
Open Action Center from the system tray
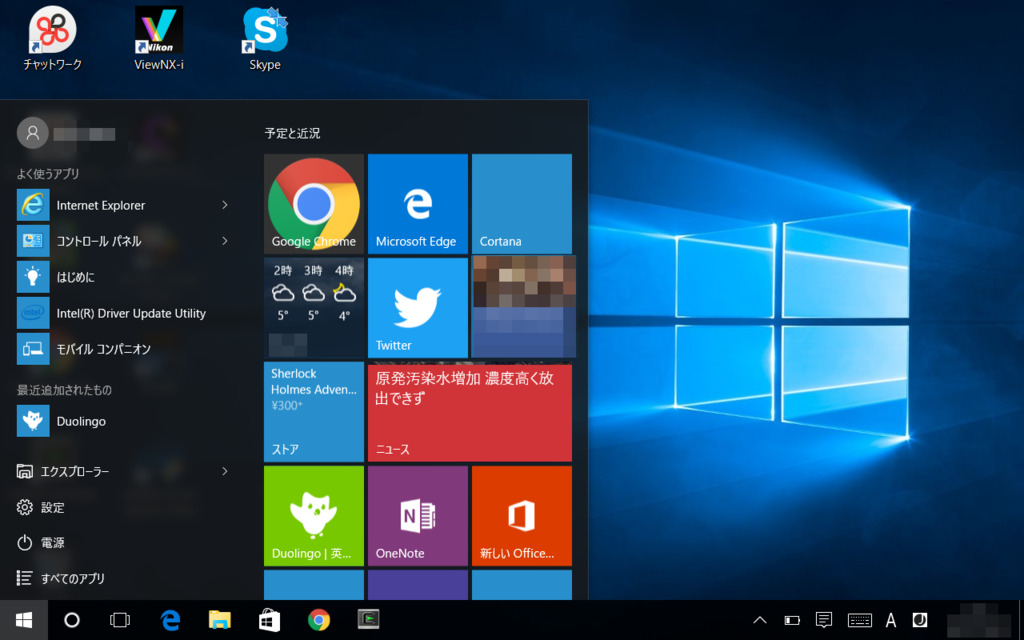[x=823, y=620]
